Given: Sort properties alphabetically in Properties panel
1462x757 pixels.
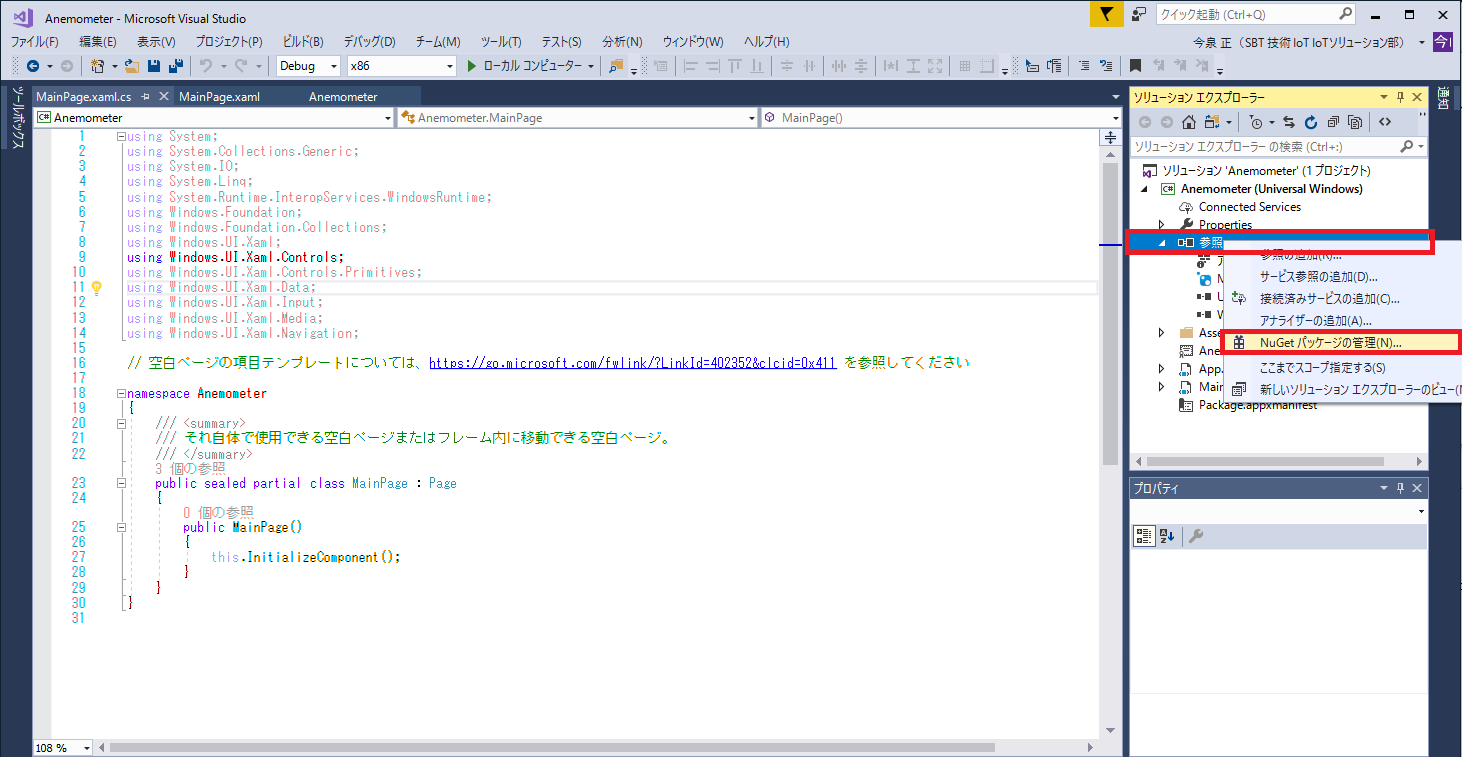Looking at the screenshot, I should [1166, 536].
